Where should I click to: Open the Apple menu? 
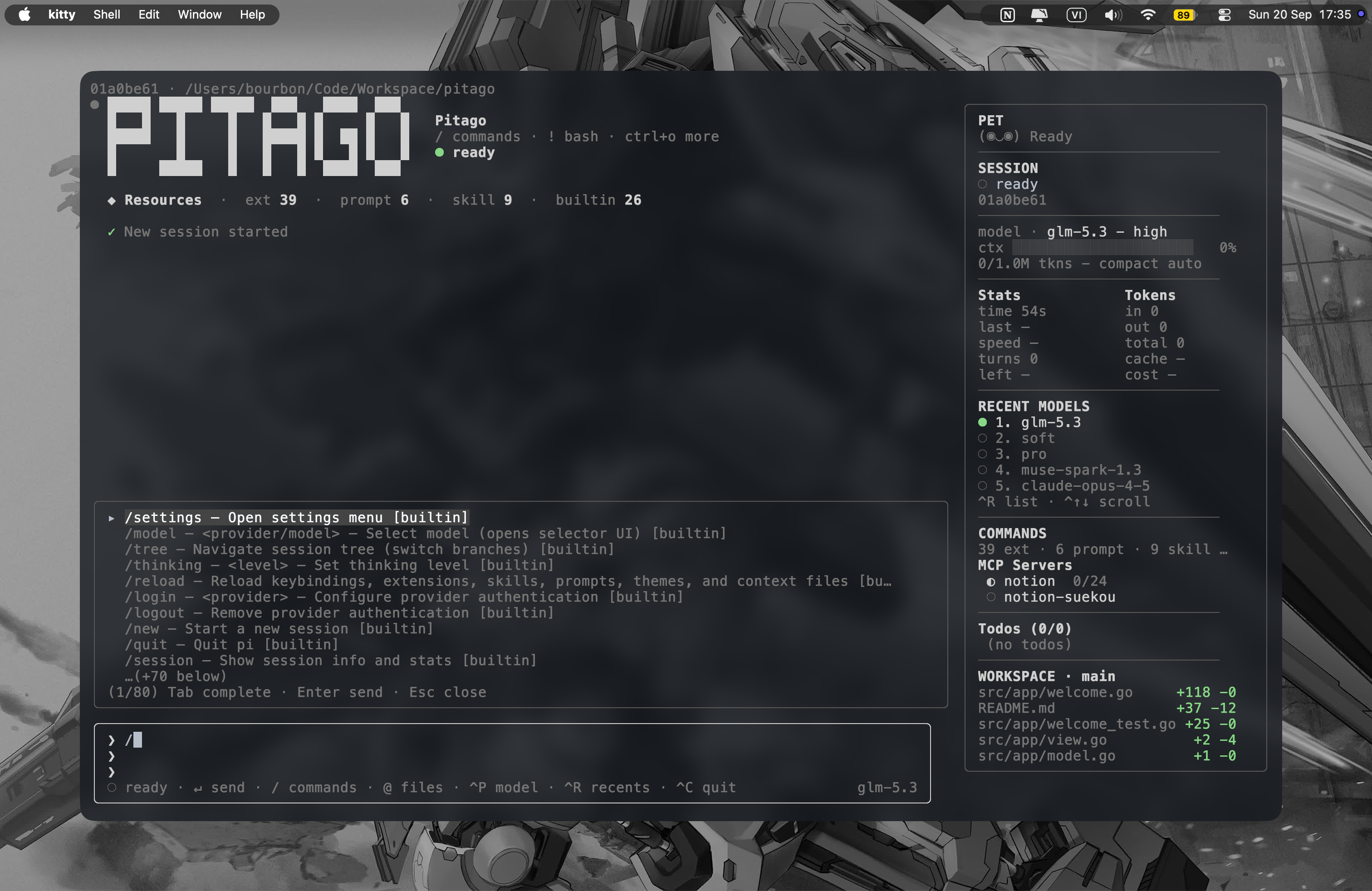click(24, 15)
